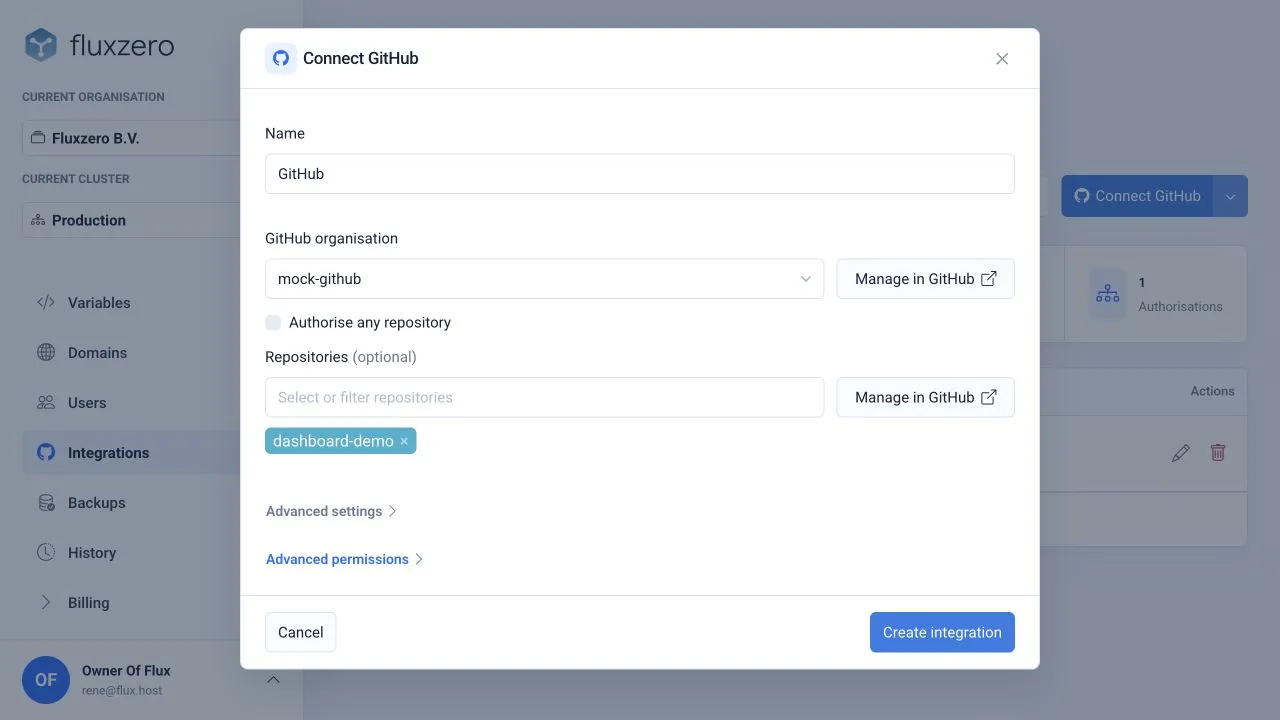Enable Authorise any repository checkbox
Image resolution: width=1280 pixels, height=720 pixels.
tap(273, 323)
